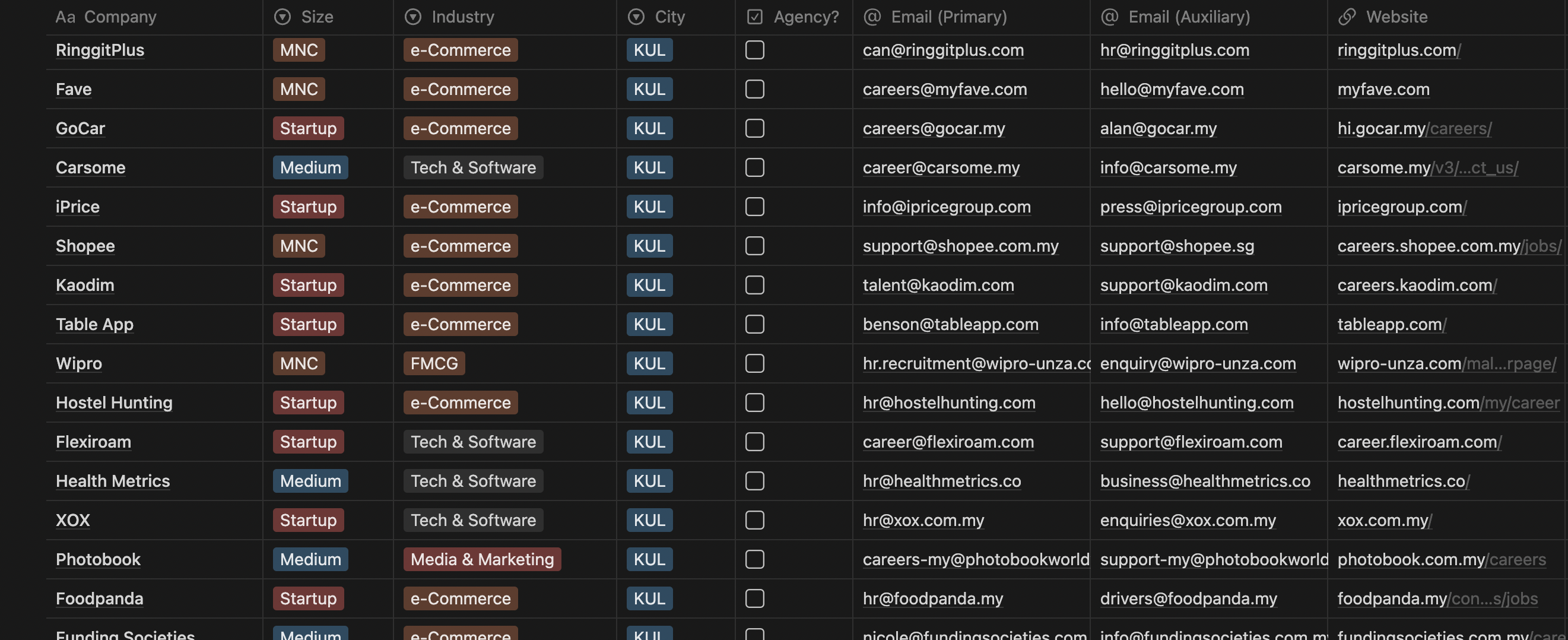Screen dimensions: 1568x640
Task: Click talent@kaodim.com email cell
Action: [x=971, y=285]
